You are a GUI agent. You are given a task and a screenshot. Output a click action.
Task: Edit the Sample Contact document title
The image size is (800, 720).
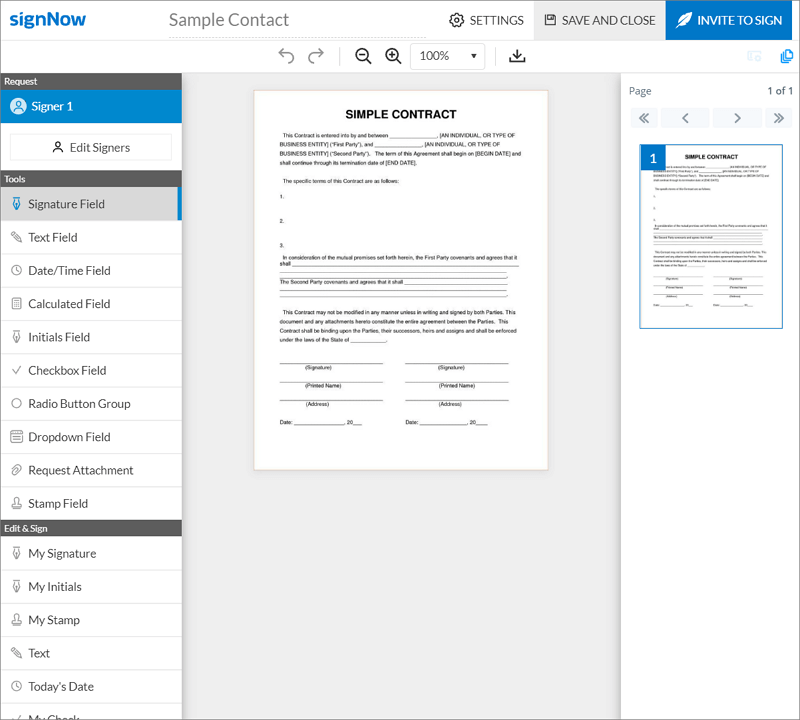[297, 20]
